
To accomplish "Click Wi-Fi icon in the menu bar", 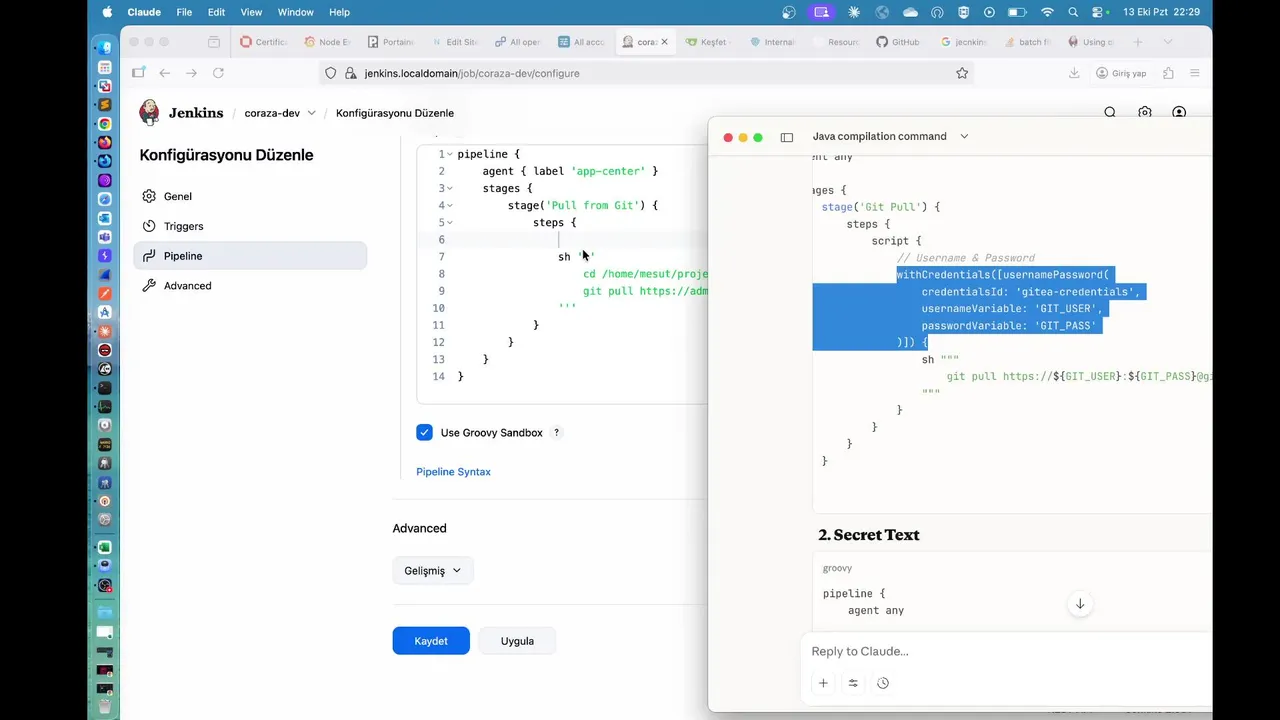I will tap(1047, 12).
